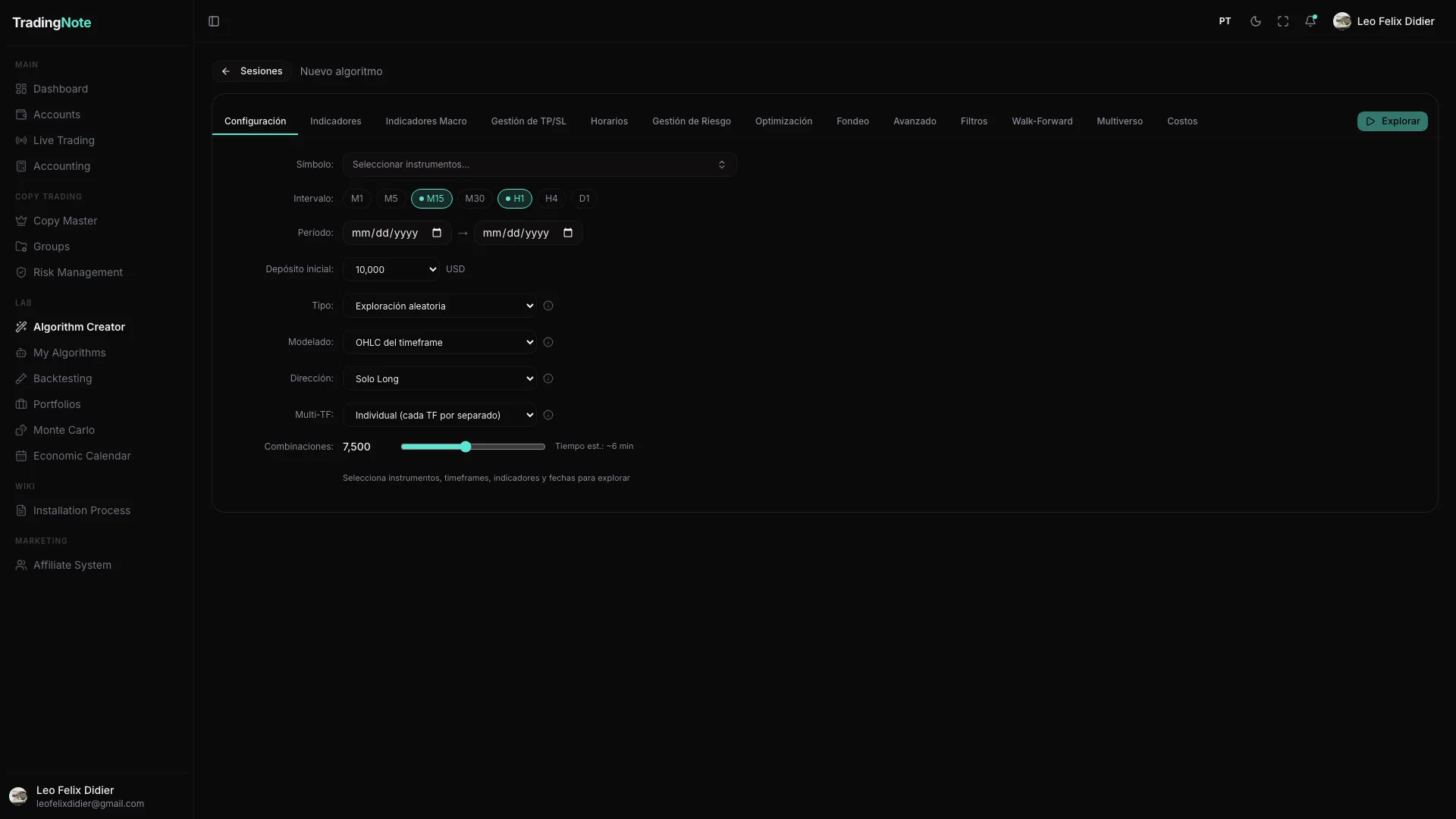
Task: Open user profile at sidebar bottom
Action: coord(97,796)
